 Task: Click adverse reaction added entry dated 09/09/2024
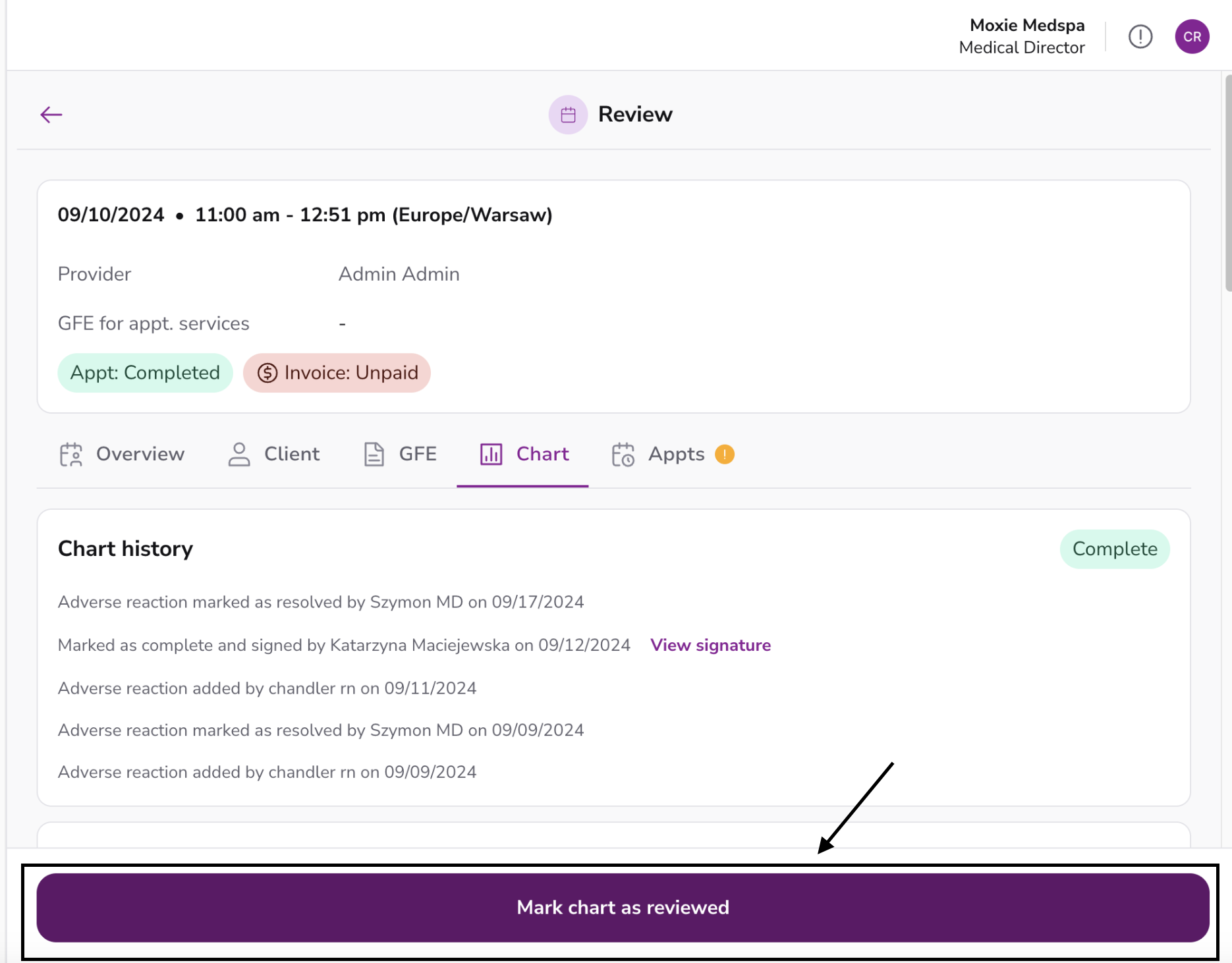click(267, 772)
